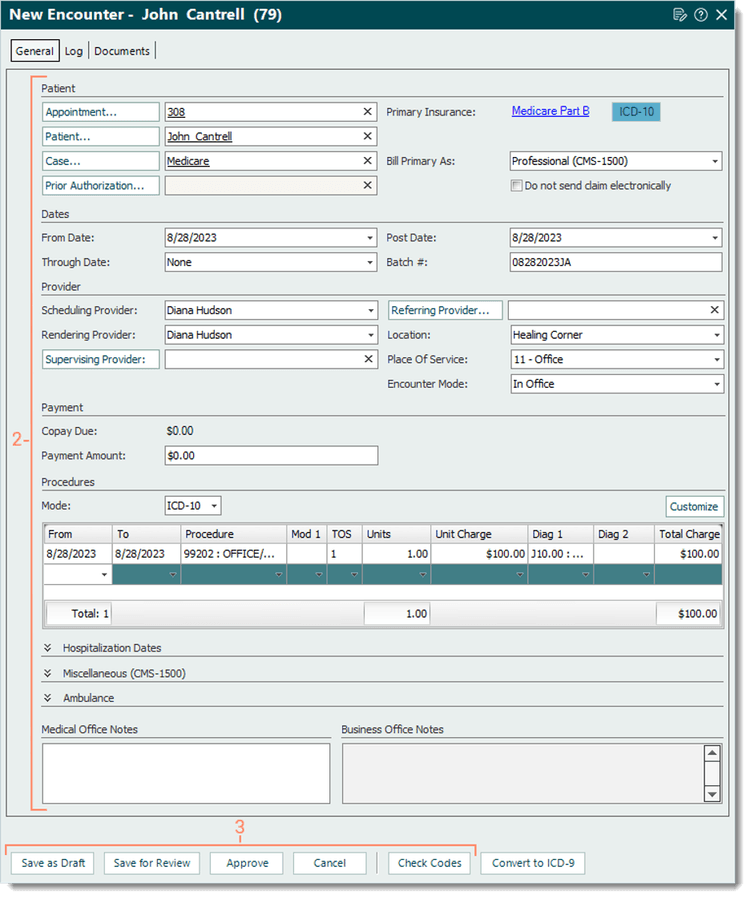Click Save for Review button
This screenshot has width=750, height=899.
pyautogui.click(x=152, y=863)
